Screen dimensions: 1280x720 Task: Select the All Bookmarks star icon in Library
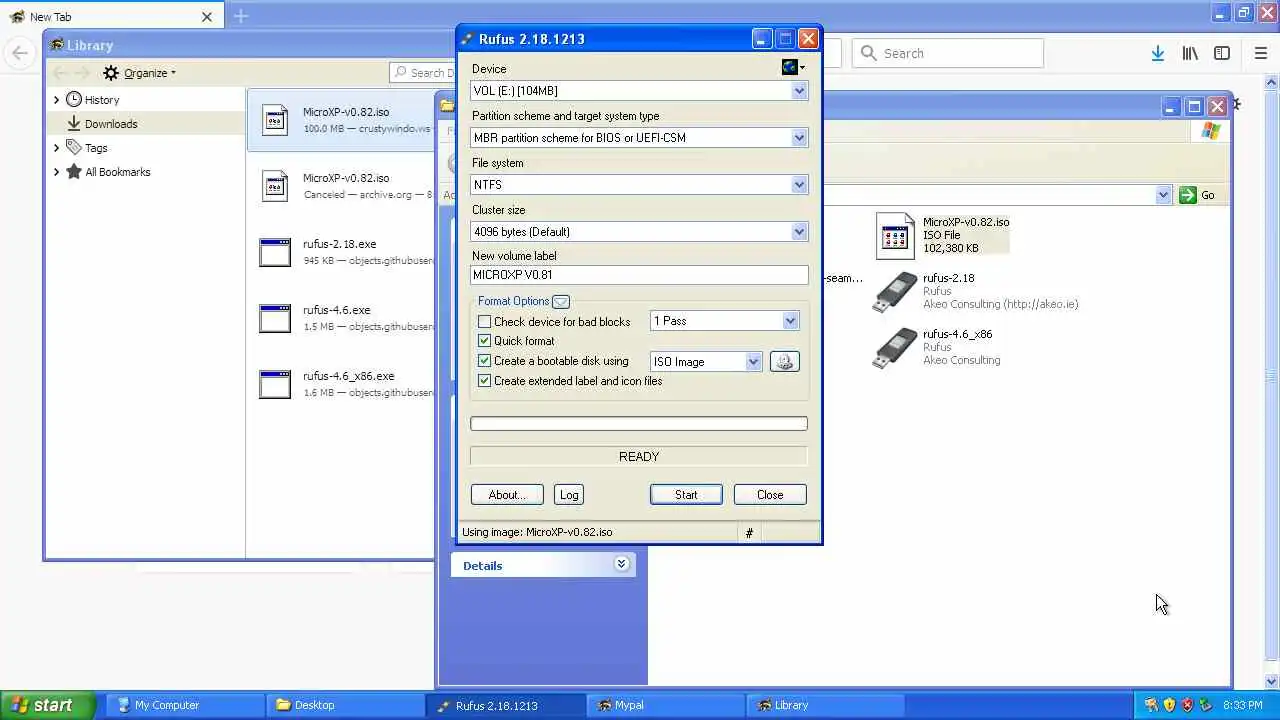click(x=74, y=172)
